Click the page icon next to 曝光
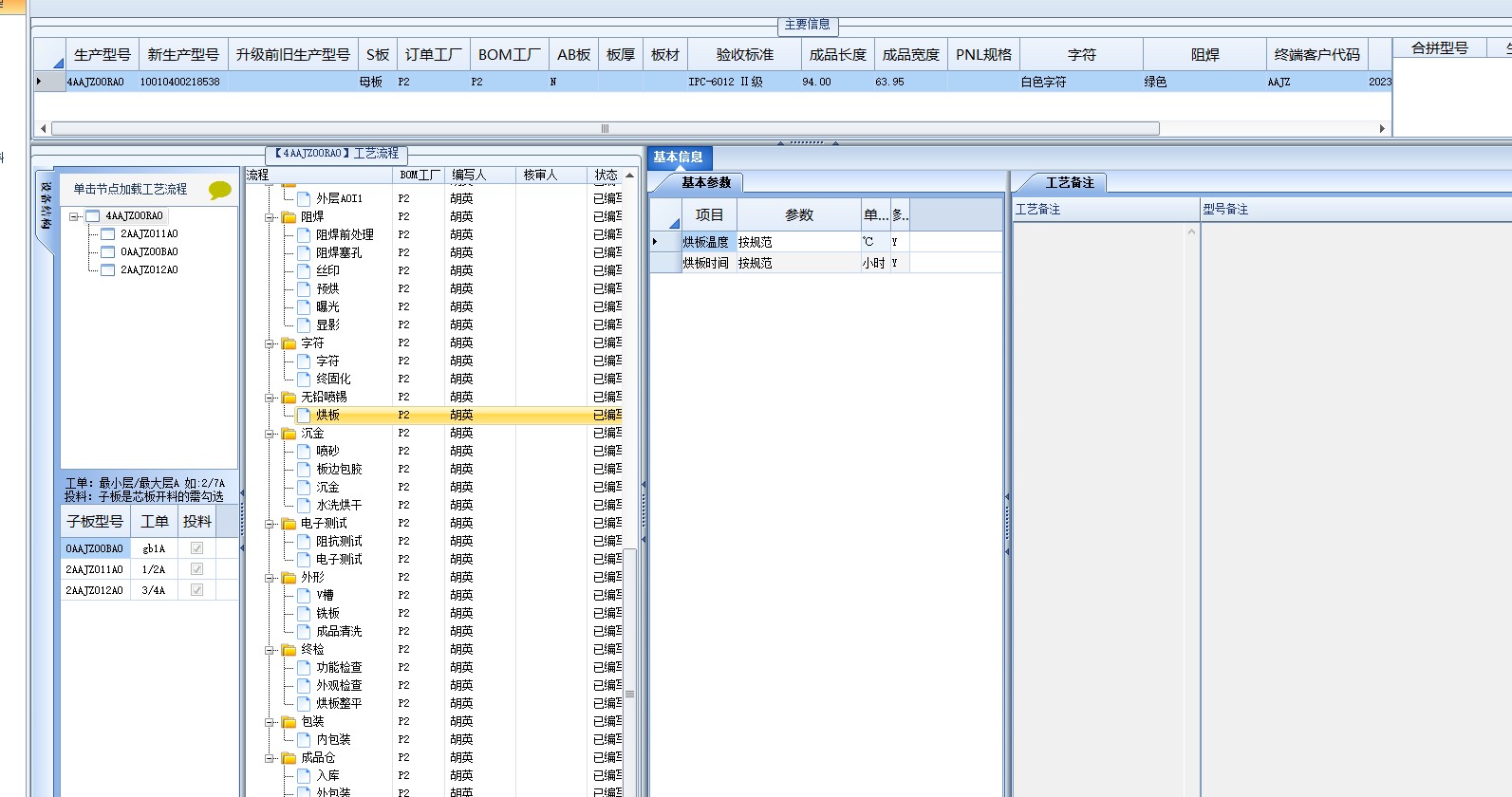 point(304,306)
